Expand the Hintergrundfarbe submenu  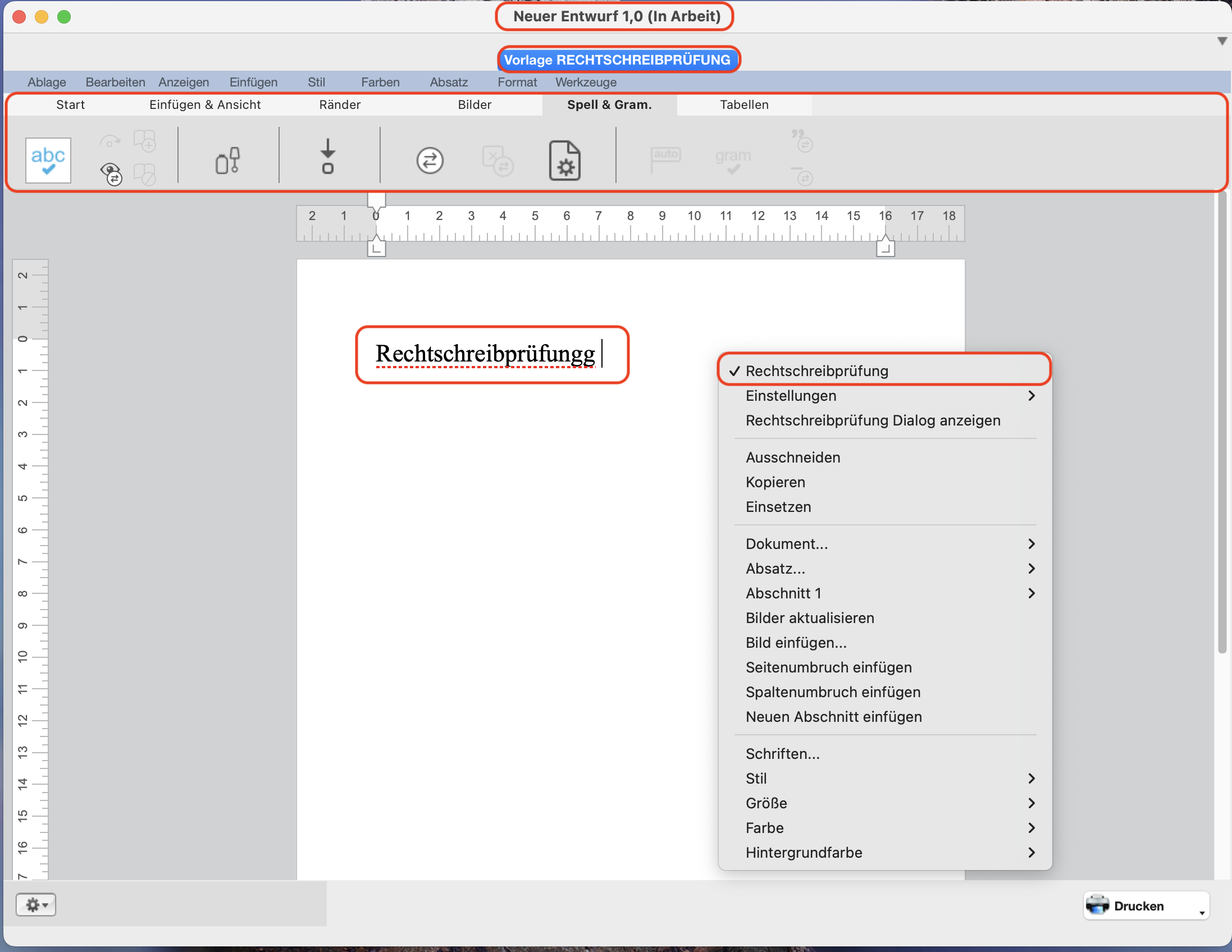pyautogui.click(x=884, y=853)
